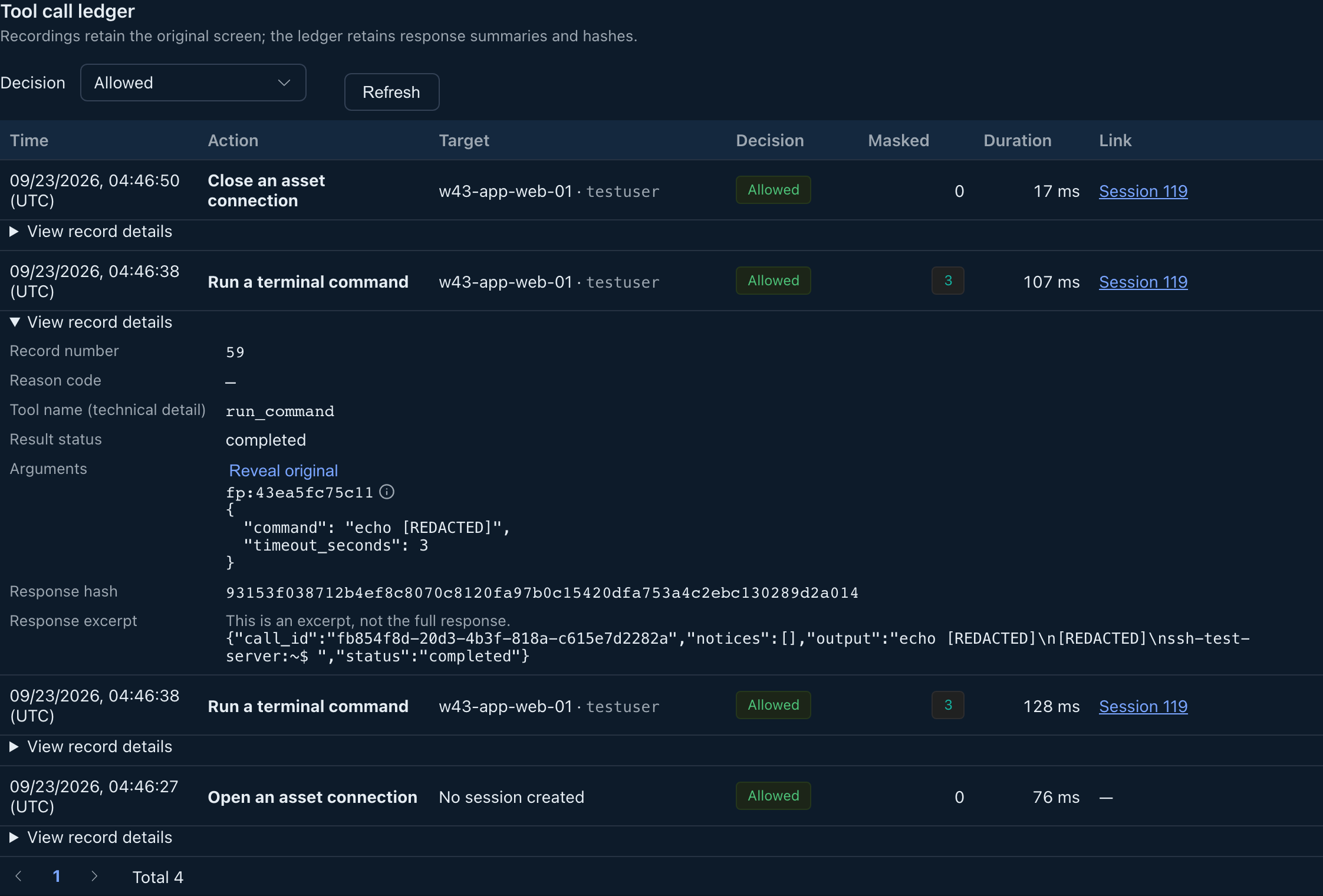The height and width of the screenshot is (896, 1323).
Task: Click the next page arrow in pagination
Action: pos(94,876)
